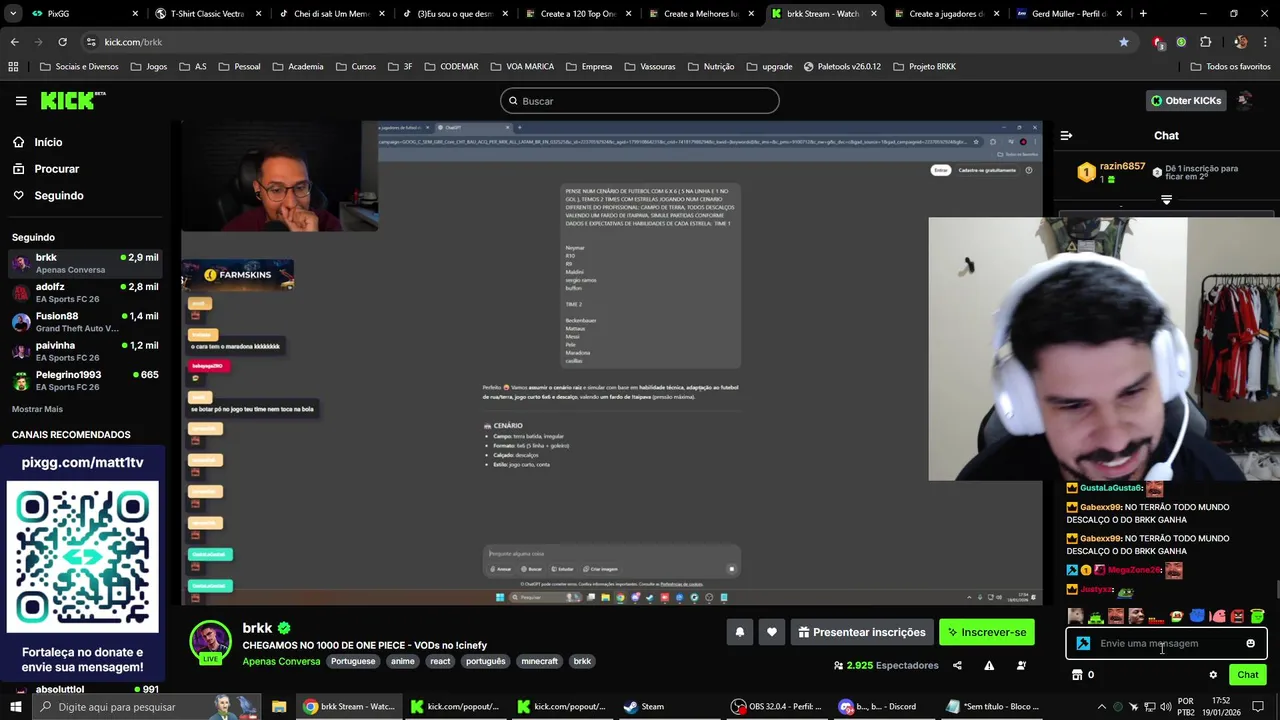Open the Kick hamburger sidebar menu
1280x720 pixels.
21,101
